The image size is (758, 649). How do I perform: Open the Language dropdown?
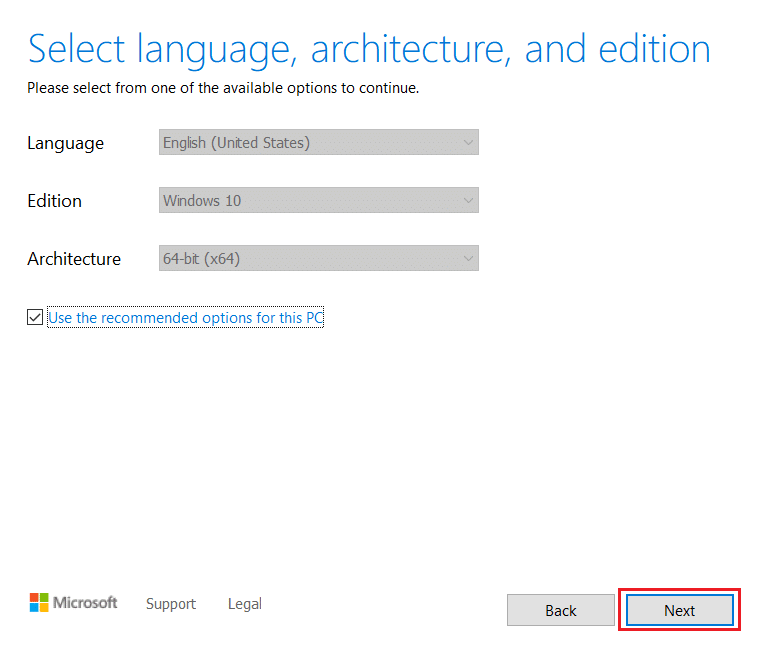[319, 142]
